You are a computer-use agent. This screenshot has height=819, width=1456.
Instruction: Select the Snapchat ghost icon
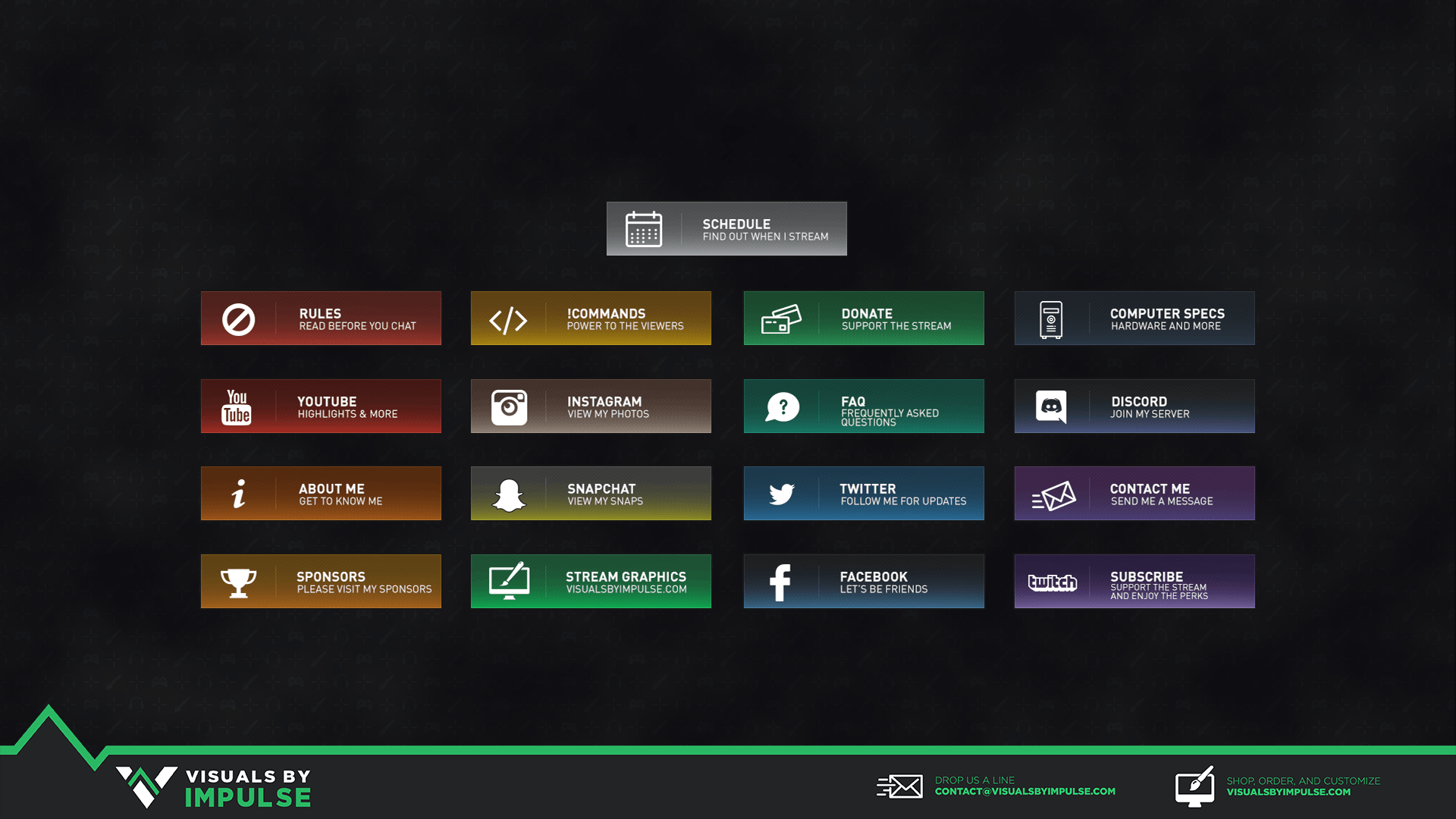click(509, 493)
